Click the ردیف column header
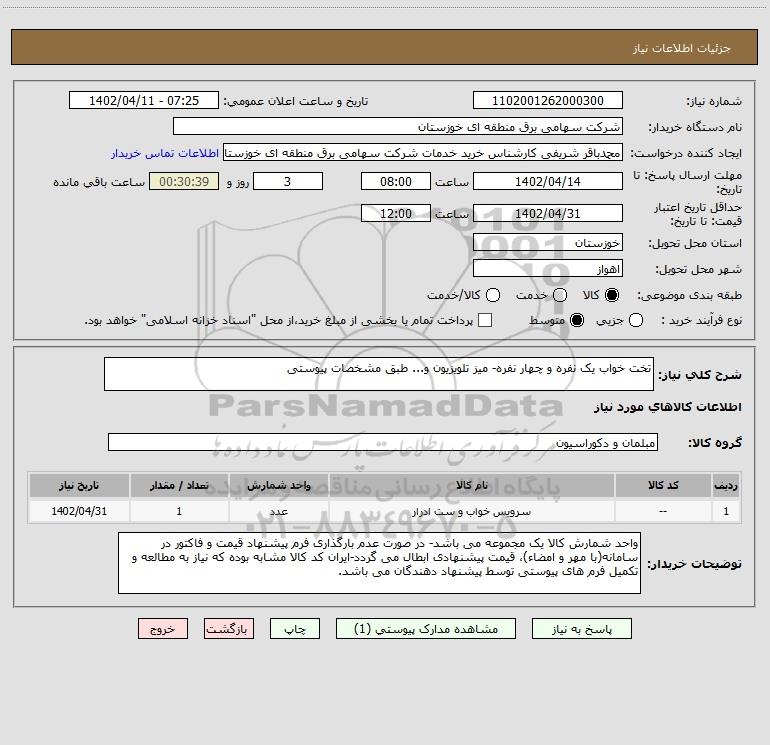The height and width of the screenshot is (745, 770). (x=726, y=485)
